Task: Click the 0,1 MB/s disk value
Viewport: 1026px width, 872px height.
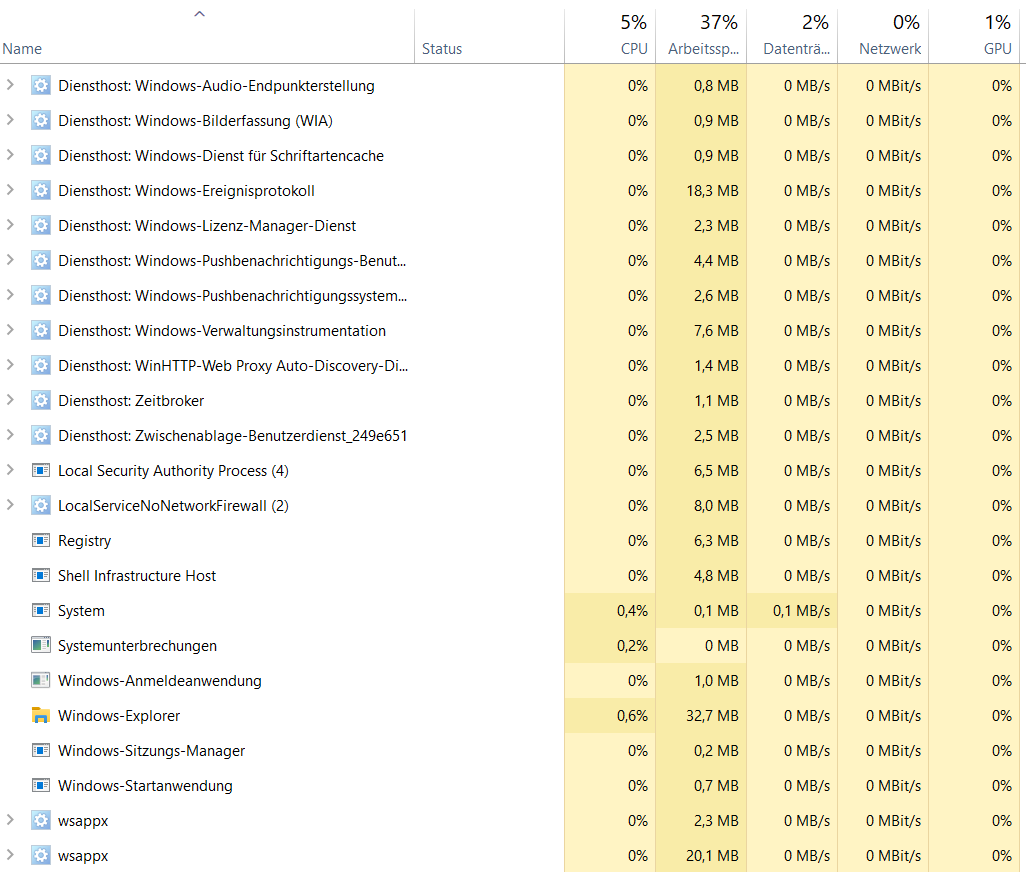Action: point(801,610)
